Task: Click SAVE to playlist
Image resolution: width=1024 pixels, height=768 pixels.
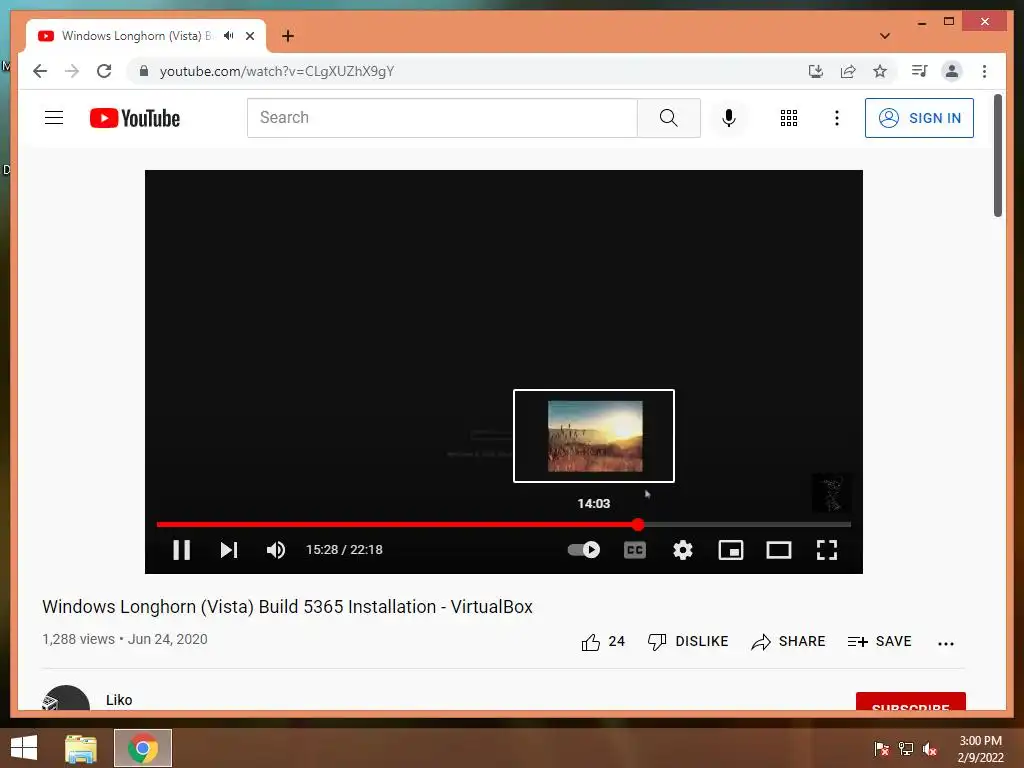Action: pos(880,642)
